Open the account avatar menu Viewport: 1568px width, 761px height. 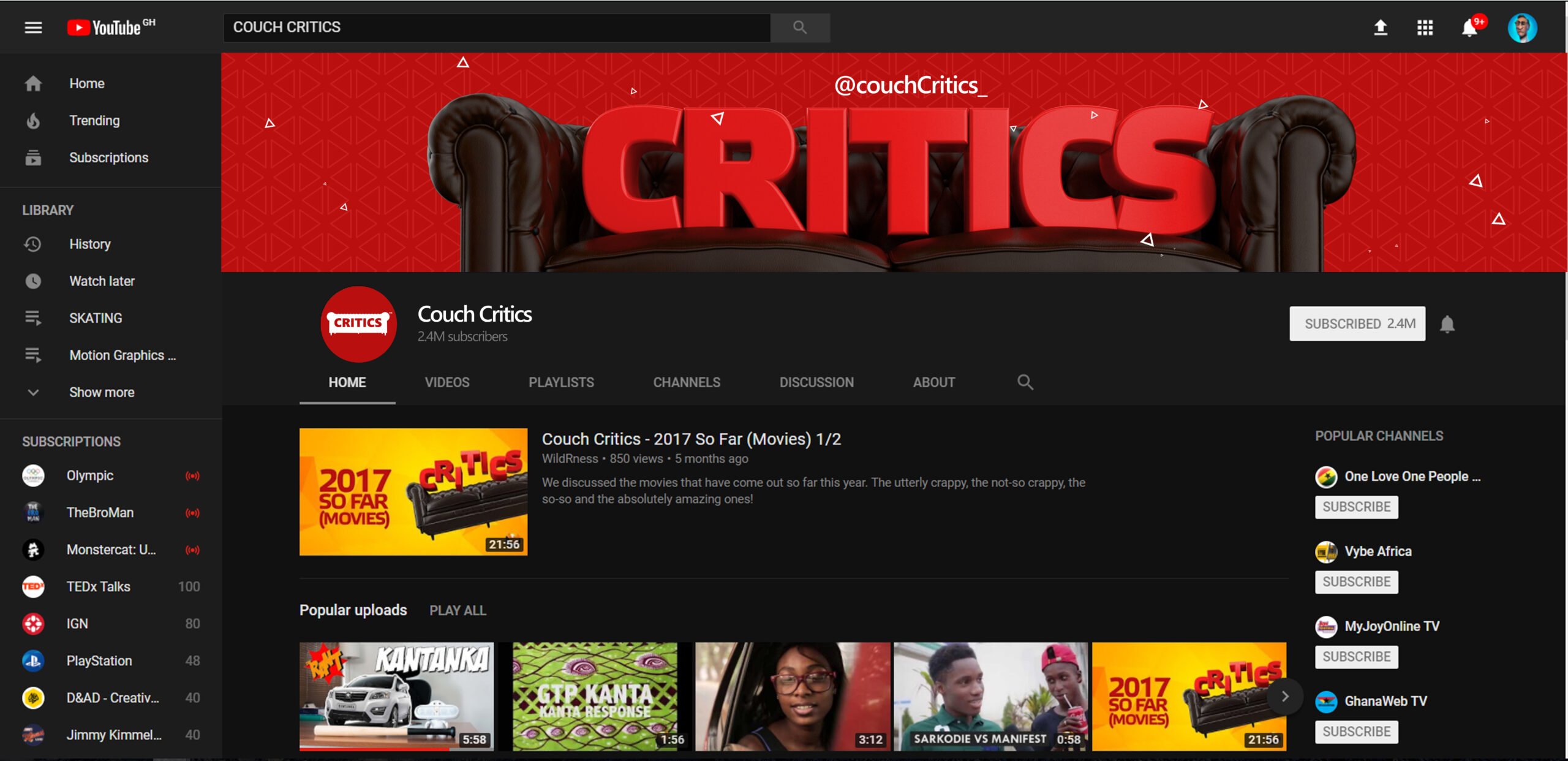pyautogui.click(x=1521, y=28)
